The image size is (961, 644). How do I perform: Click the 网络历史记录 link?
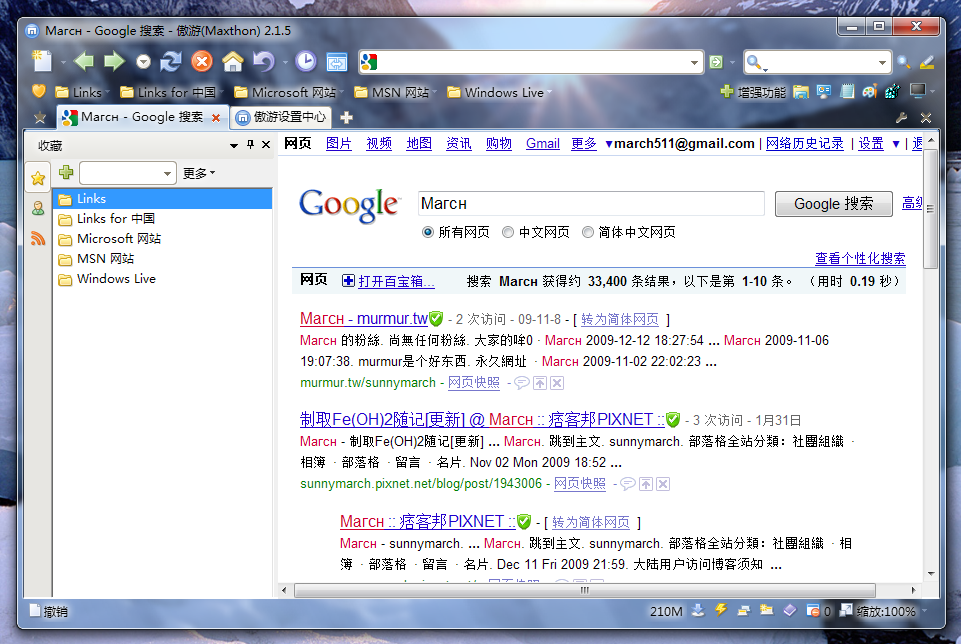tap(804, 143)
